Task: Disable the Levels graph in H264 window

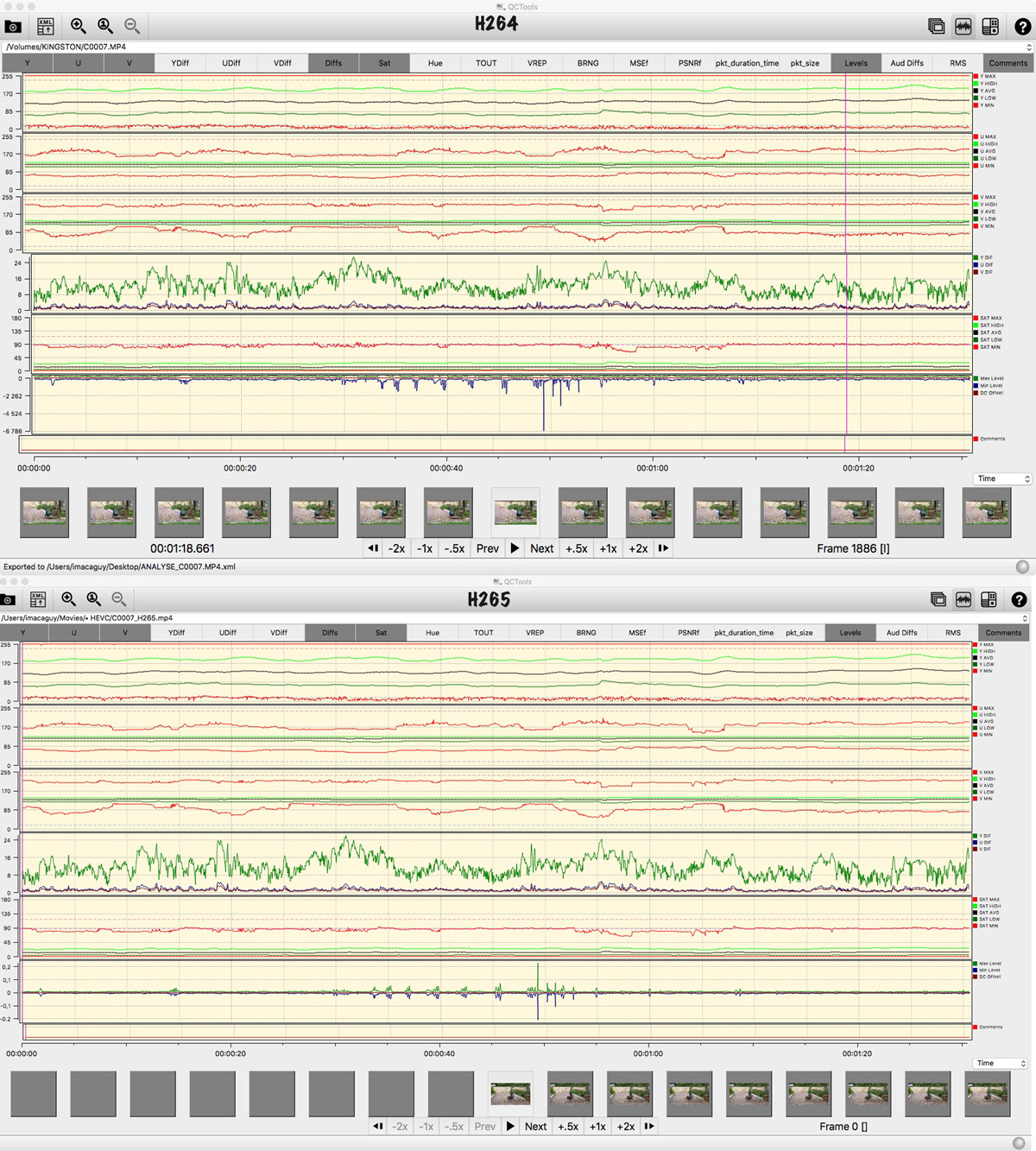Action: coord(856,63)
